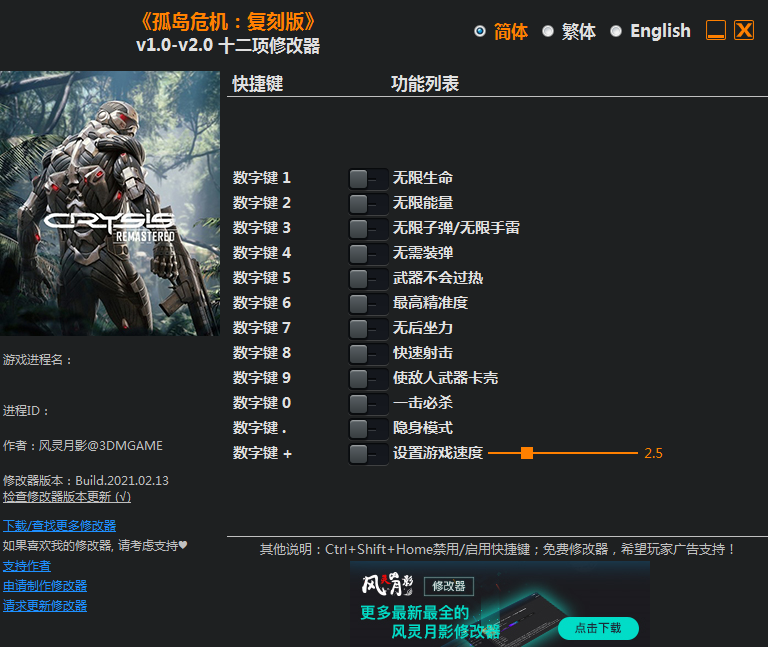This screenshot has width=768, height=647.
Task: Enable 一击必杀 toggle
Action: 368,404
